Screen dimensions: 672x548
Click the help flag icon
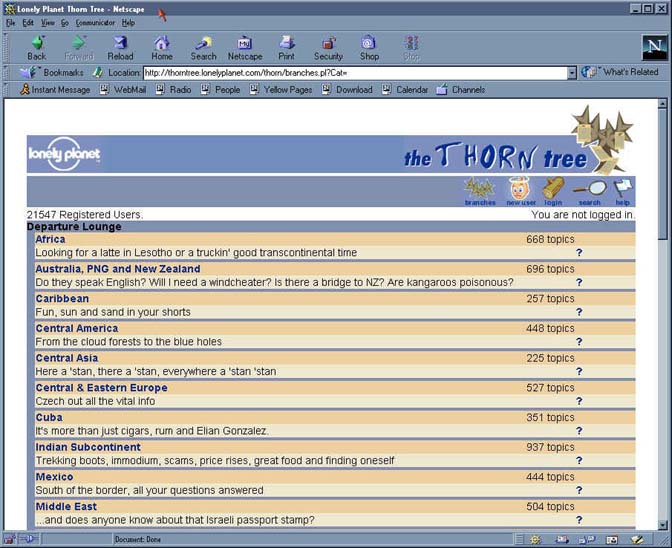[623, 192]
